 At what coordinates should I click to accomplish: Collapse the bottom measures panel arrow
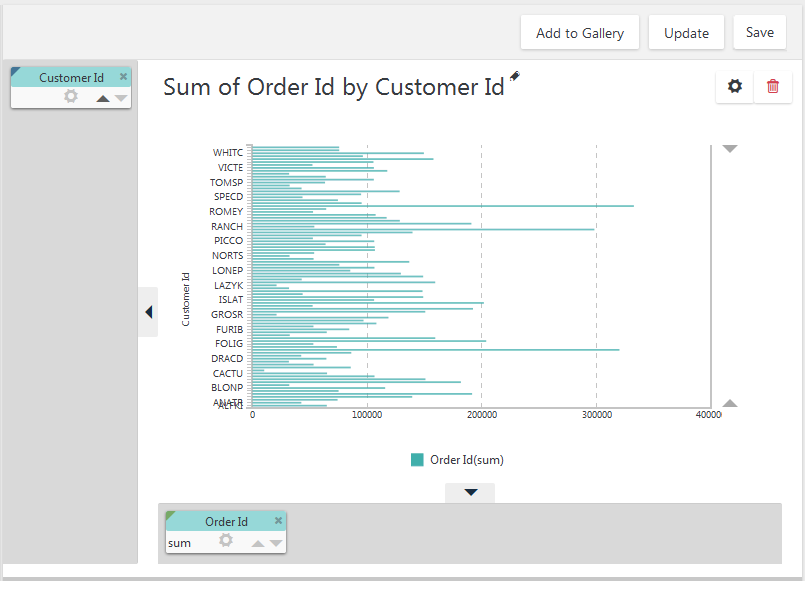(470, 492)
